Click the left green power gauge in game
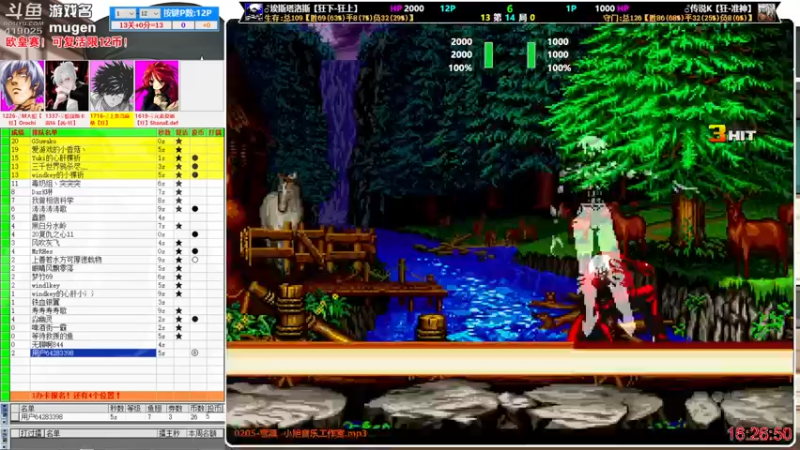 click(x=489, y=55)
